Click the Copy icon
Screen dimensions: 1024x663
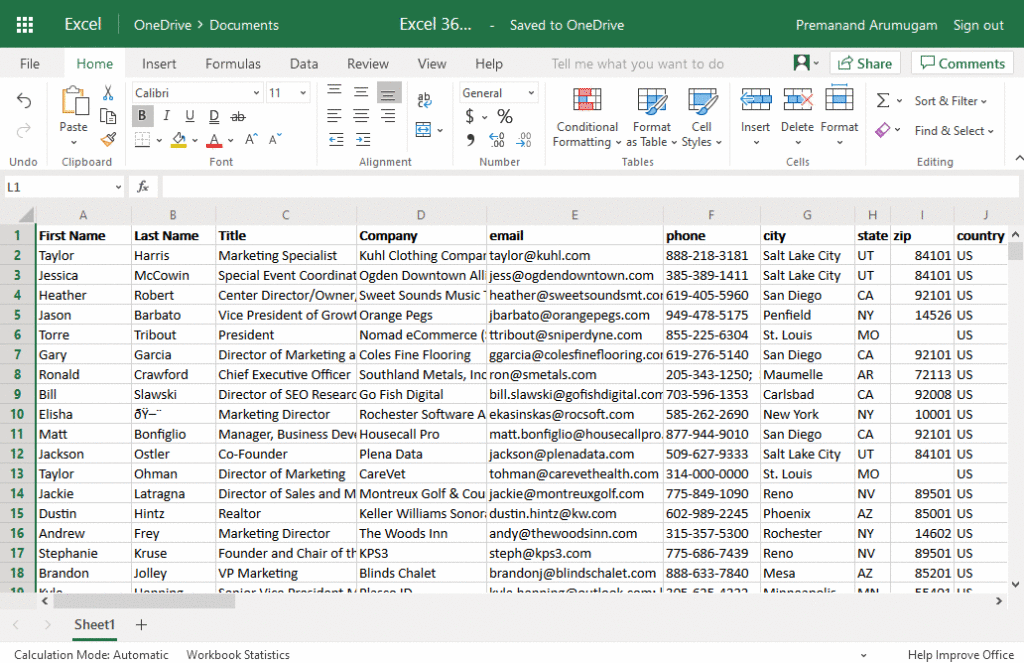[108, 116]
